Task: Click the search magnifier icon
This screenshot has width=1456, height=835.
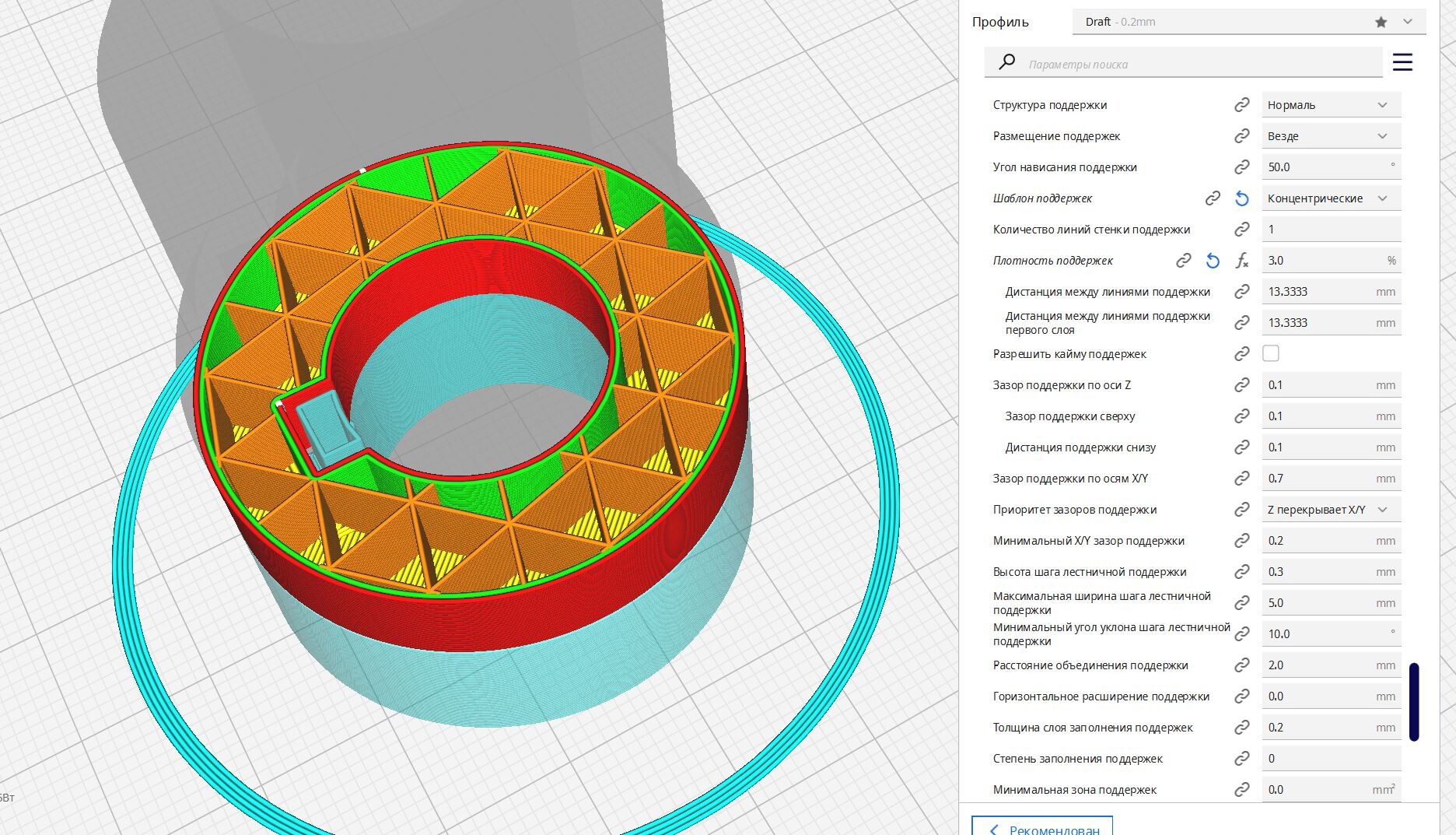Action: click(1006, 62)
